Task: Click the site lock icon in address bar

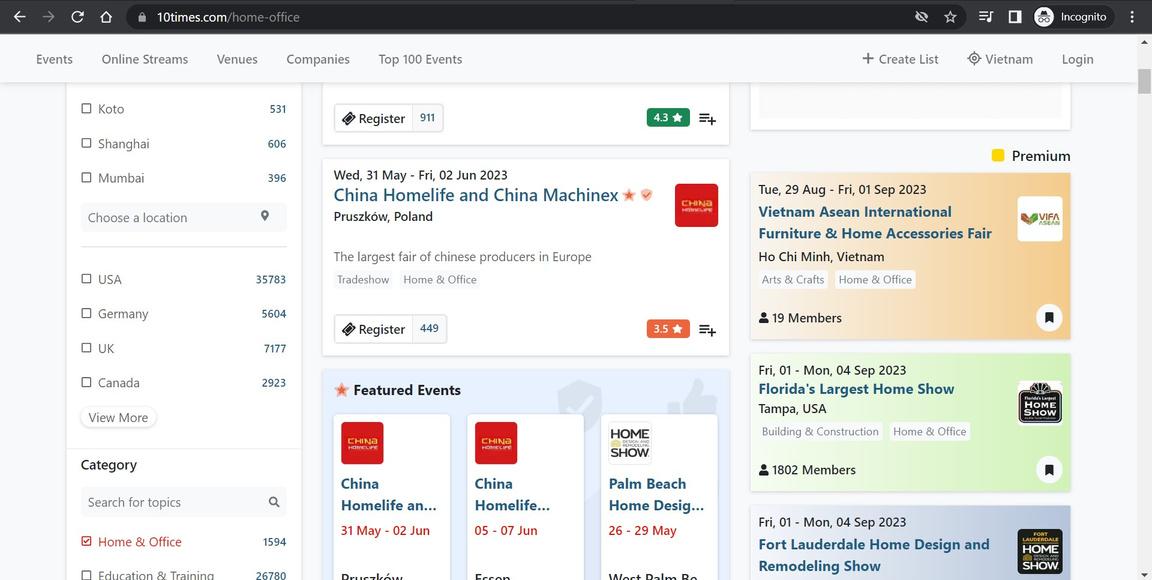Action: pyautogui.click(x=143, y=17)
